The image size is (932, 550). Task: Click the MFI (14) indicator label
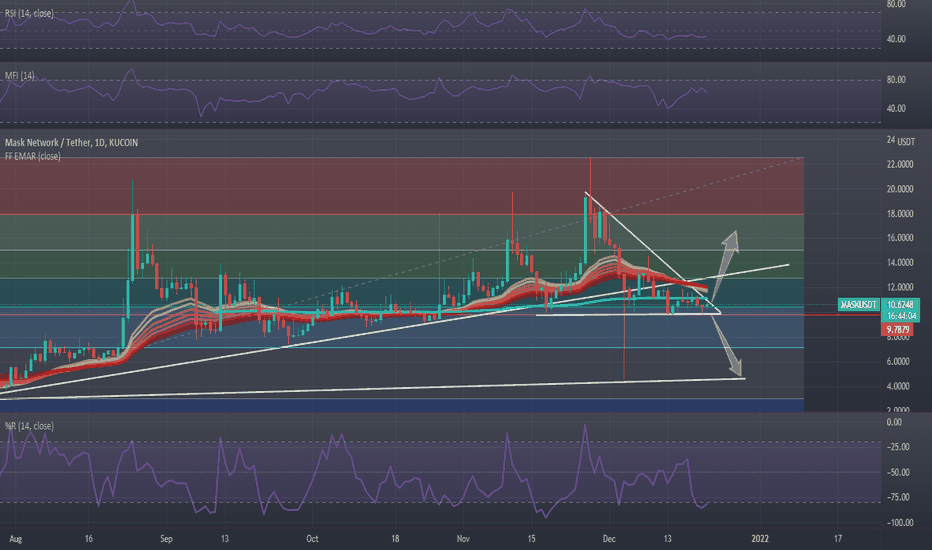click(x=20, y=76)
